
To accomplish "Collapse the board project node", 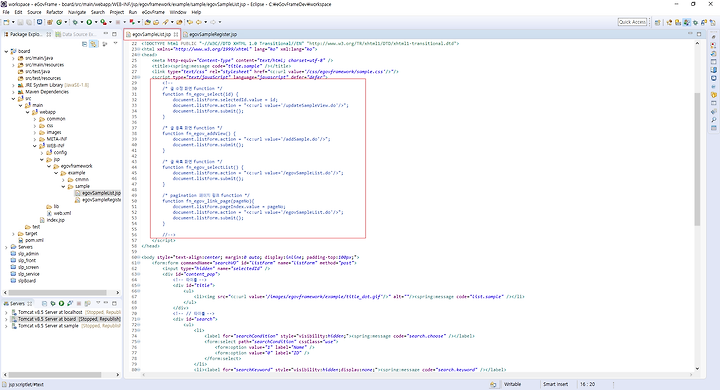I will 6,51.
